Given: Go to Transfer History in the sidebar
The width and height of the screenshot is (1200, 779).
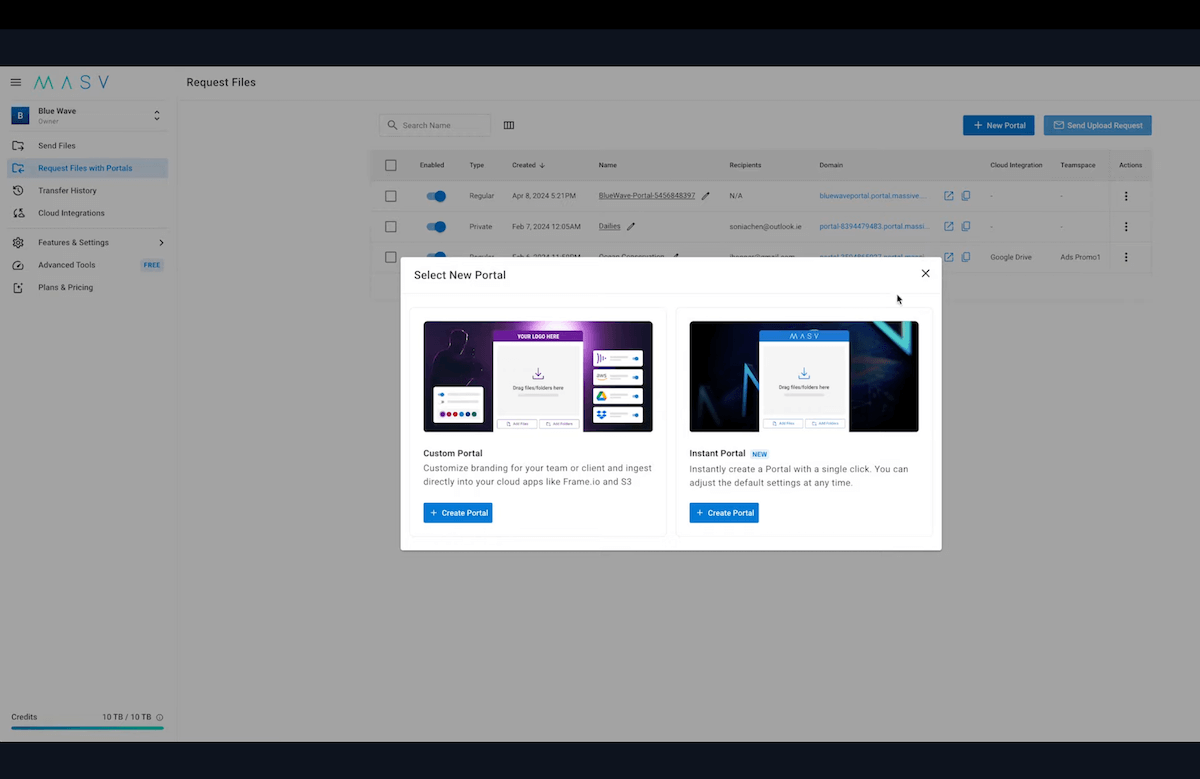Looking at the screenshot, I should pyautogui.click(x=67, y=190).
